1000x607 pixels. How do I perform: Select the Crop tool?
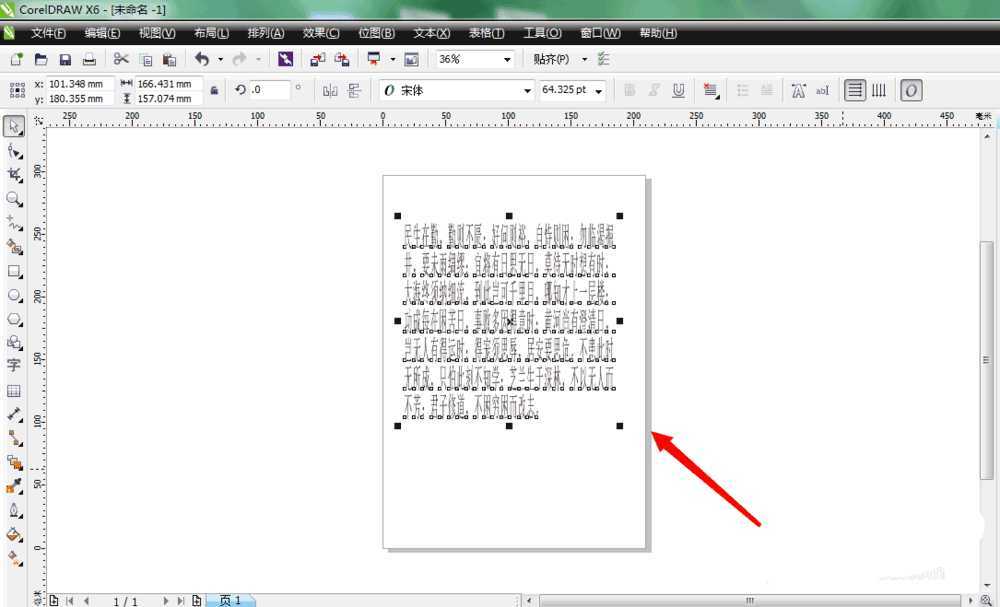coord(14,174)
